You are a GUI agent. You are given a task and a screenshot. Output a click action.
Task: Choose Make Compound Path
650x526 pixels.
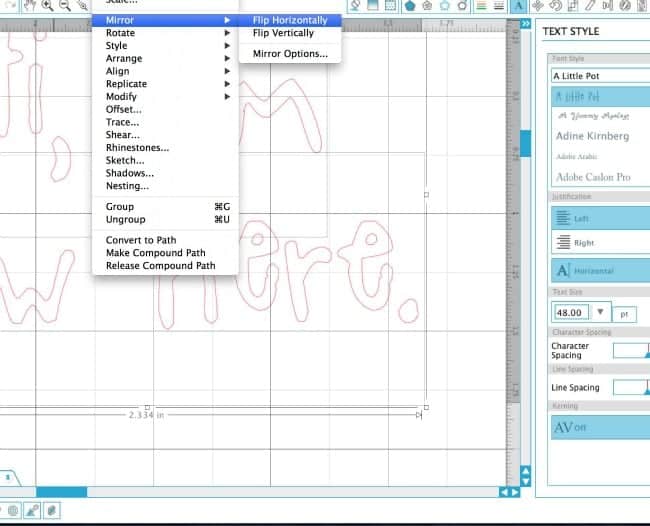tap(165, 253)
